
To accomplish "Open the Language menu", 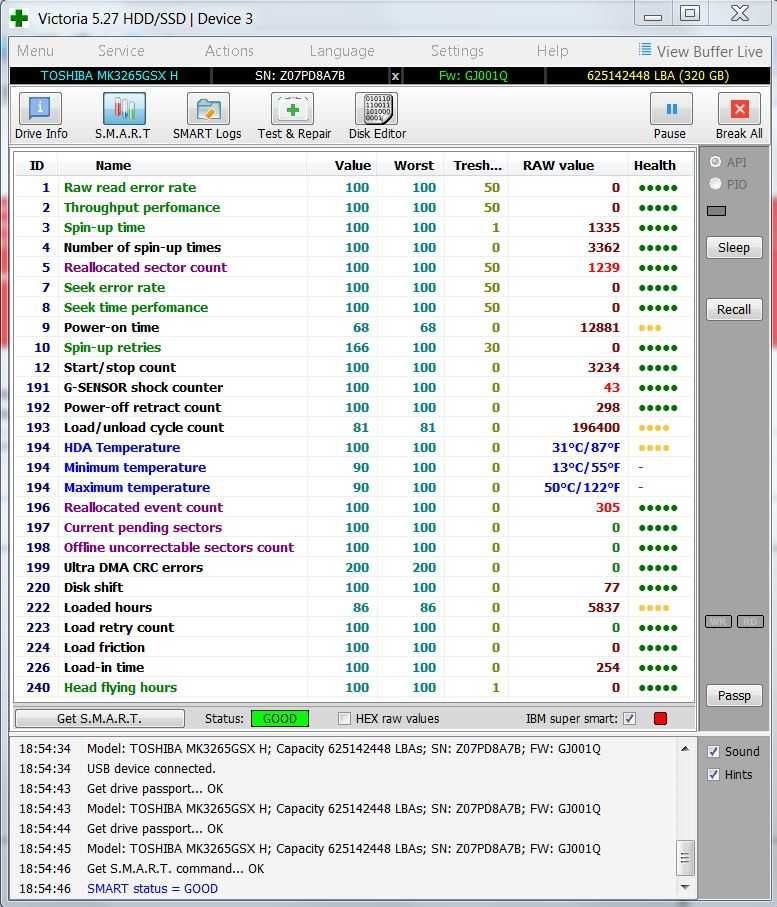I will [x=342, y=51].
